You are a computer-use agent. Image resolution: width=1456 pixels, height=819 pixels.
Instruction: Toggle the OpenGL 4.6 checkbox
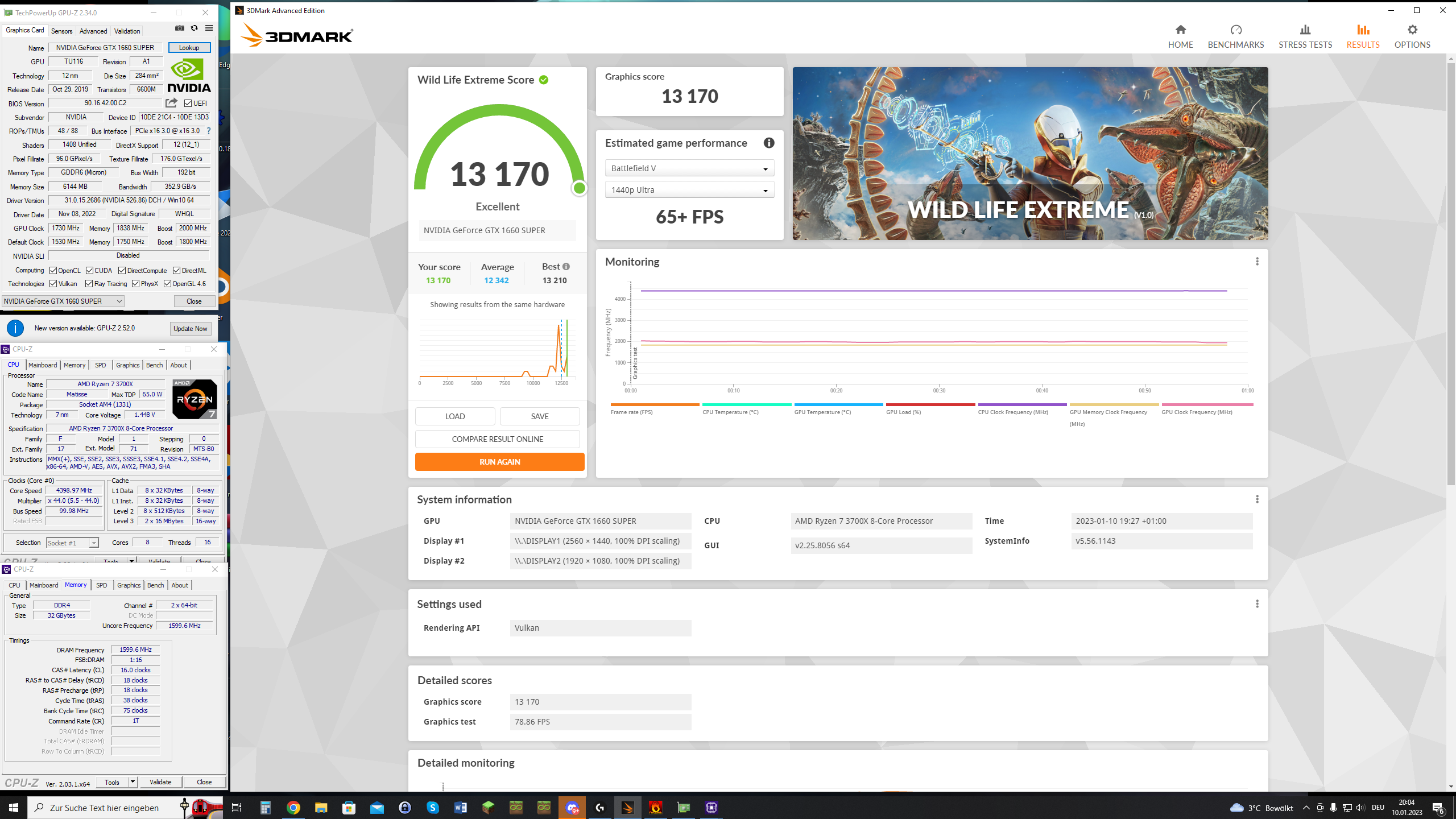coord(167,284)
